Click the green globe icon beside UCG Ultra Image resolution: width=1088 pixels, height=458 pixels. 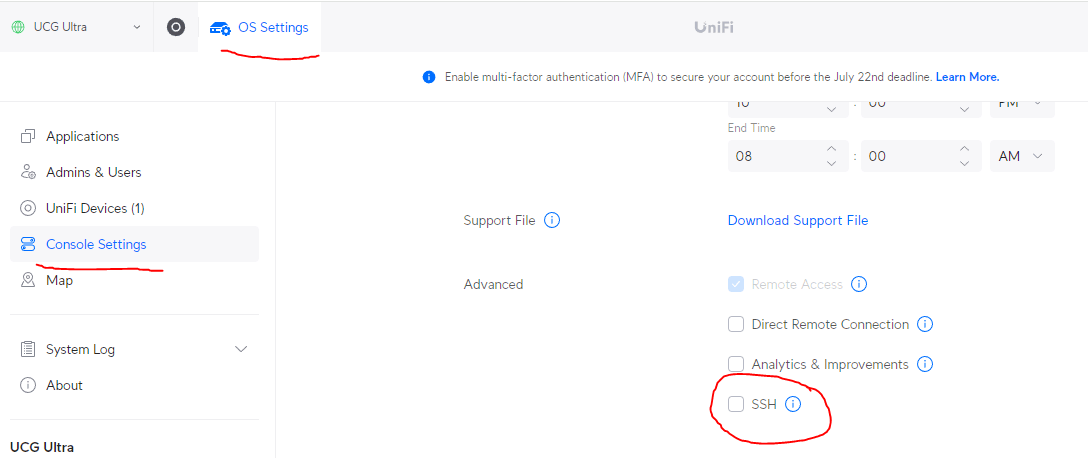tap(18, 28)
